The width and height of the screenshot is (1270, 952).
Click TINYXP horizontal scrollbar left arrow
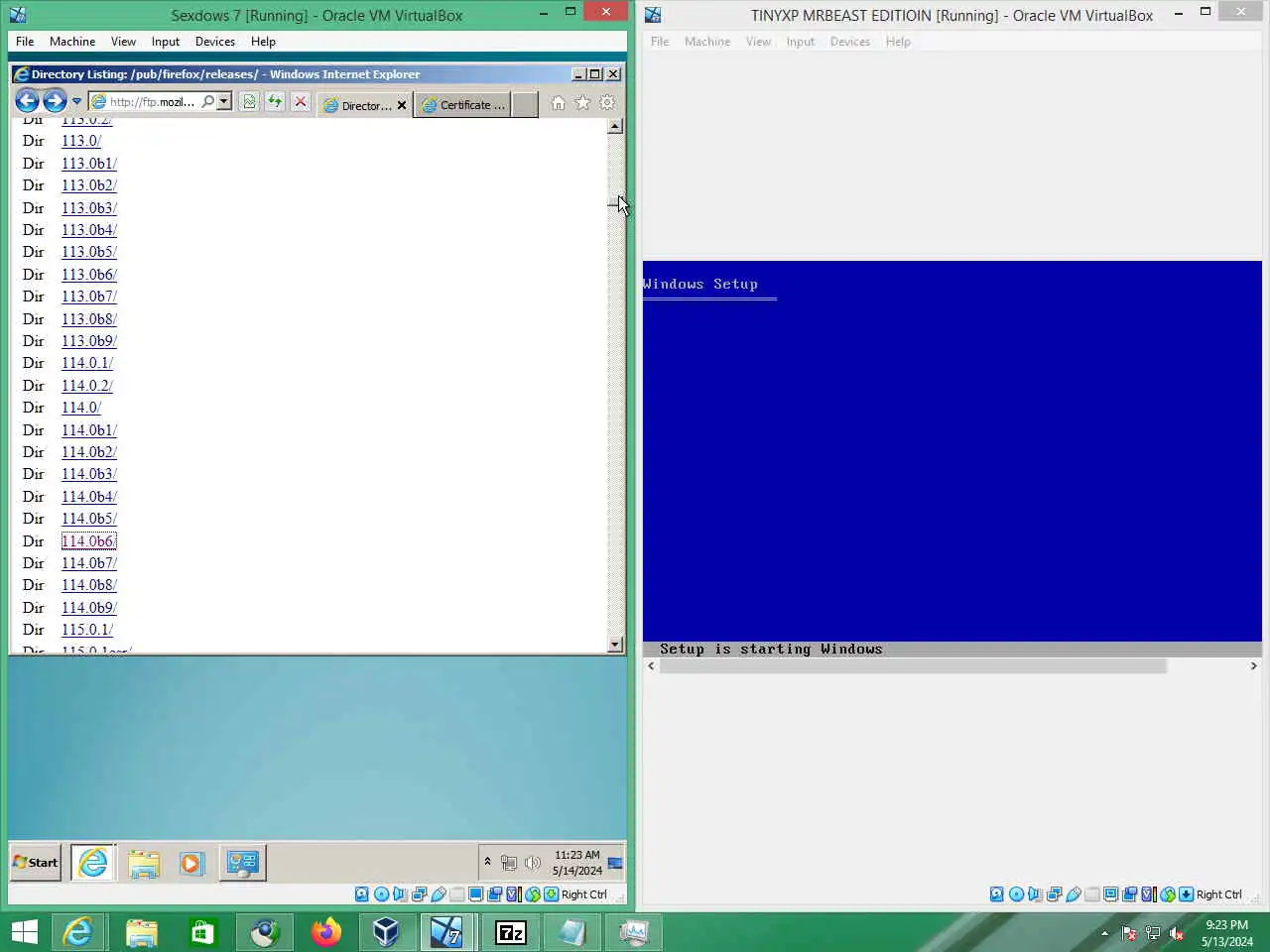(x=651, y=666)
